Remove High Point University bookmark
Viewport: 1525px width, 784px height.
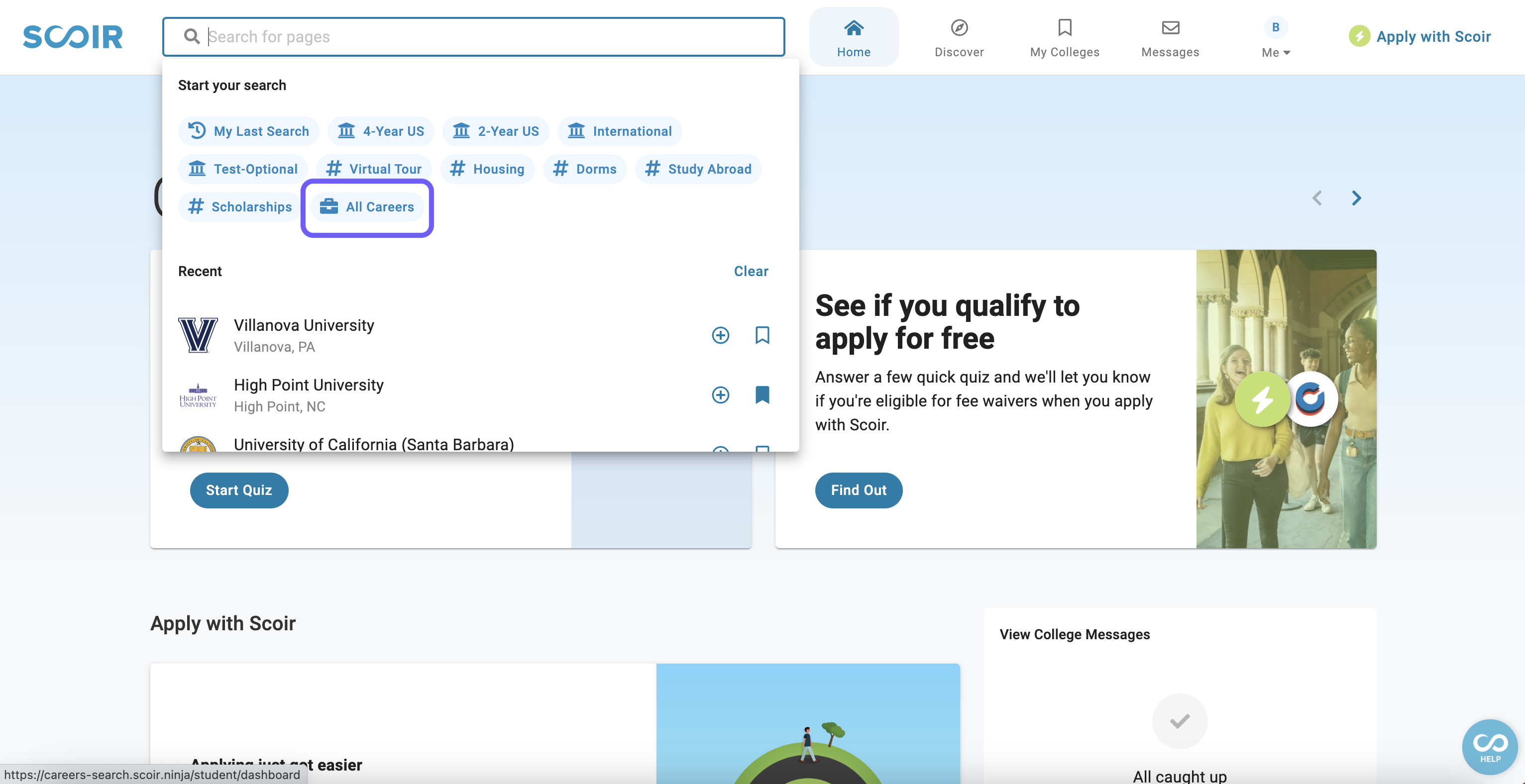pyautogui.click(x=762, y=395)
